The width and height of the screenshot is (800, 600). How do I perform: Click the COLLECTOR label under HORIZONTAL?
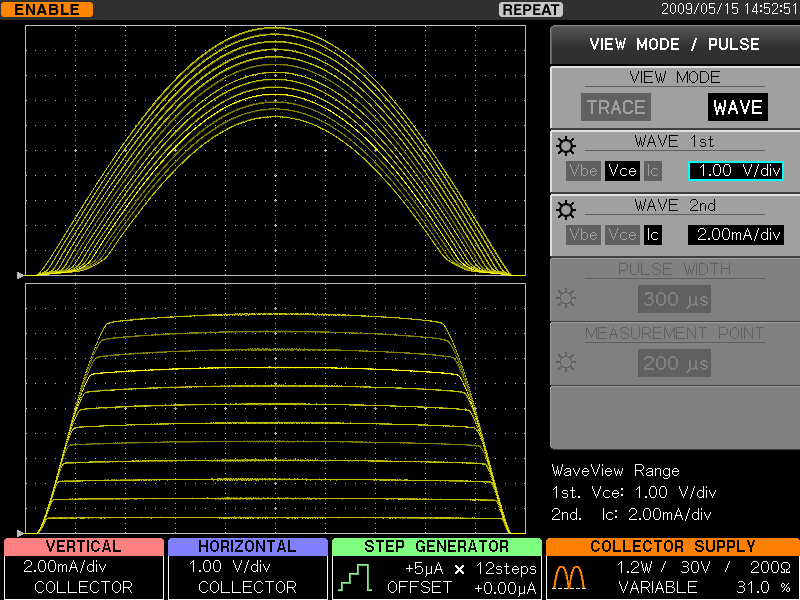pos(247,587)
